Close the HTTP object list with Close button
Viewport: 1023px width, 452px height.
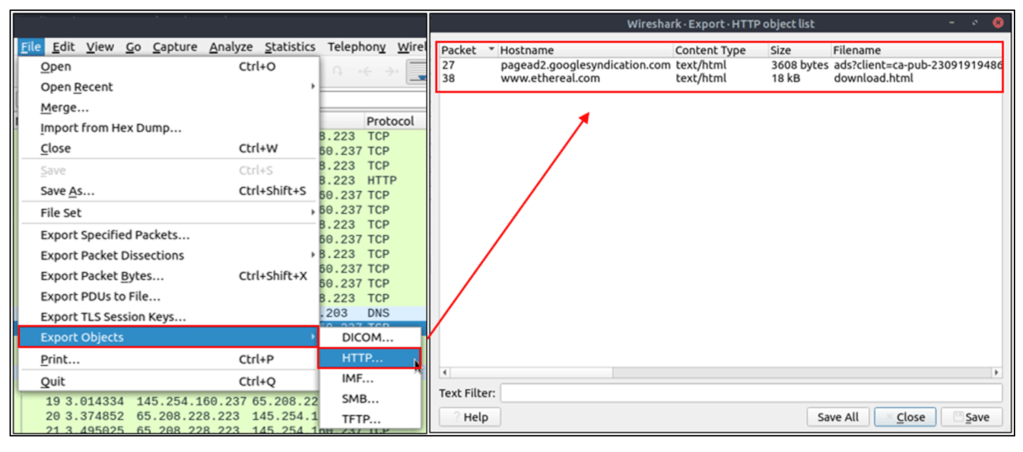click(905, 417)
